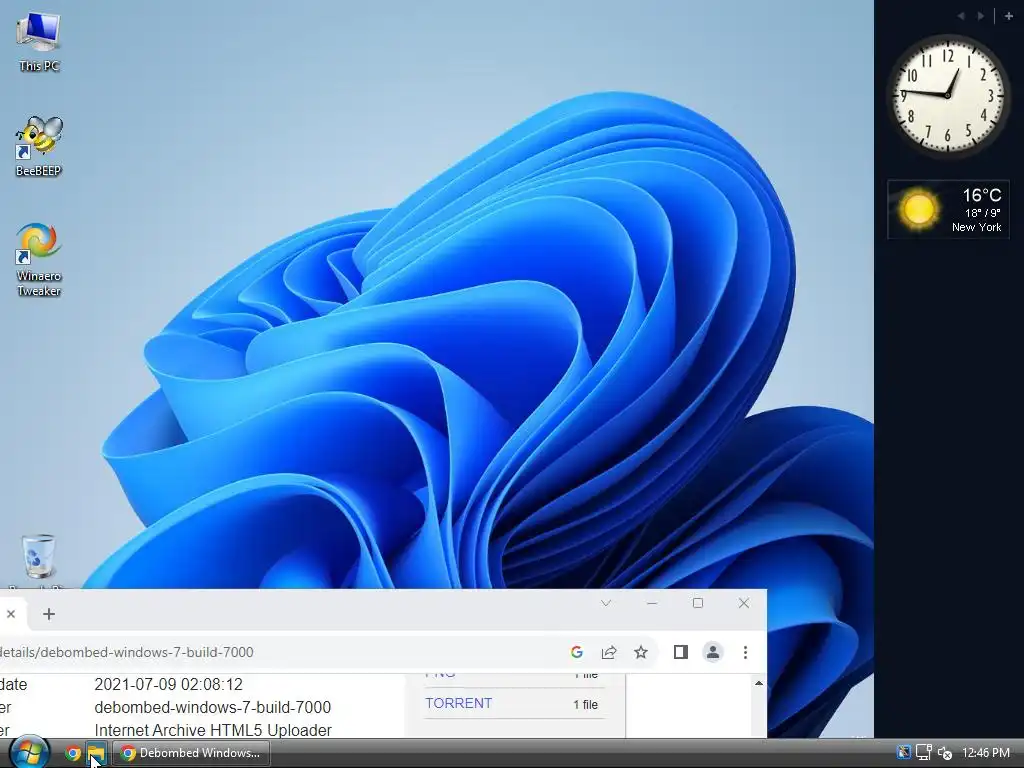Open the Chrome profile avatar menu
1024x768 pixels.
(x=712, y=652)
